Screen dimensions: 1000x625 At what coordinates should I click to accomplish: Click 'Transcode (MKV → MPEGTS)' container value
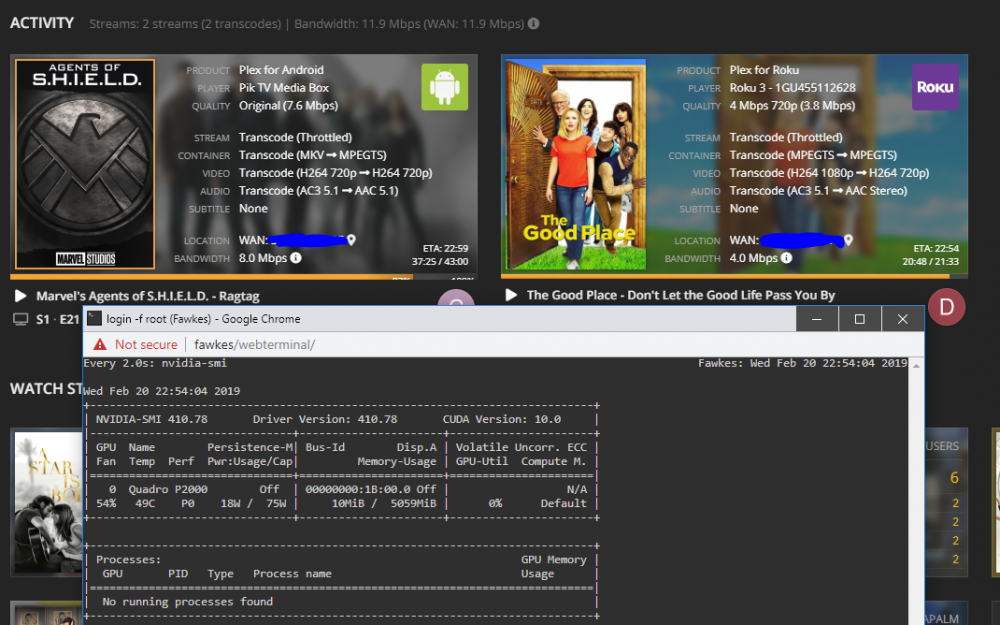[x=312, y=155]
